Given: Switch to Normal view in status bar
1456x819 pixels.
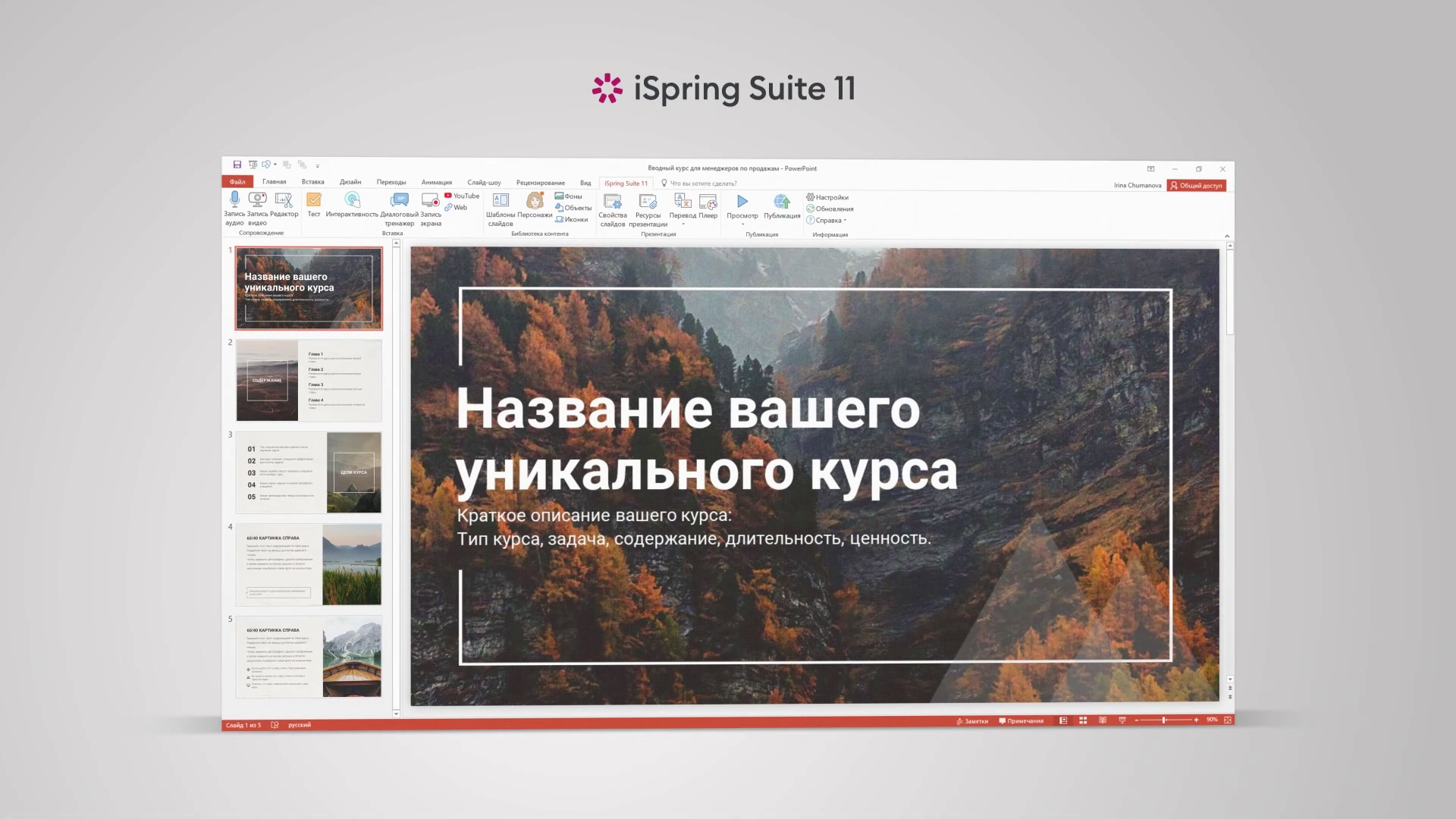Looking at the screenshot, I should (1063, 720).
